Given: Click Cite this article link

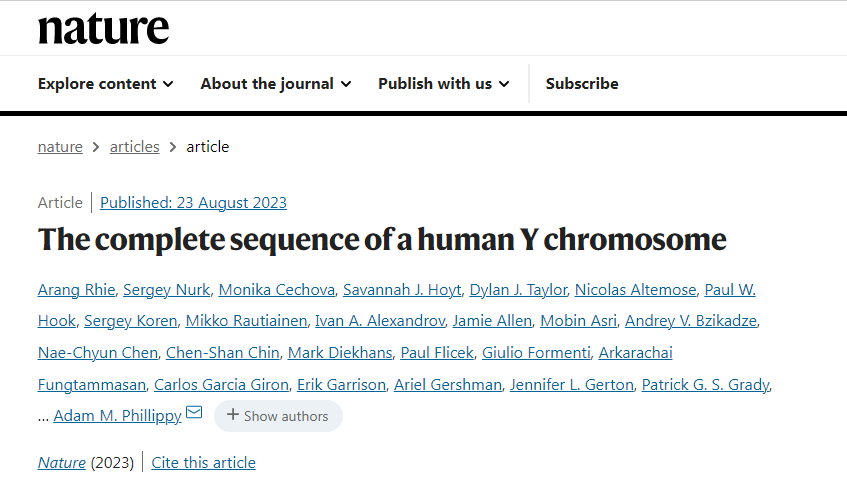Looking at the screenshot, I should [203, 463].
